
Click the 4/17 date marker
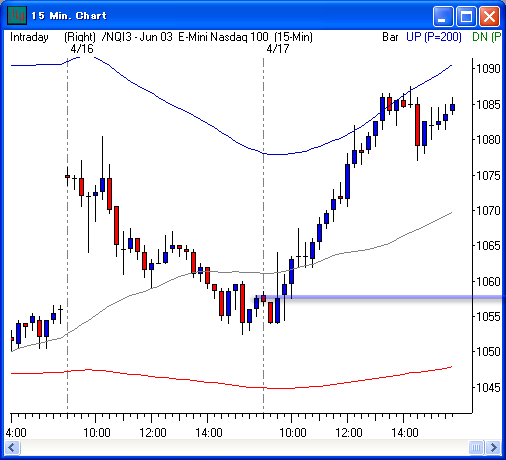[278, 49]
